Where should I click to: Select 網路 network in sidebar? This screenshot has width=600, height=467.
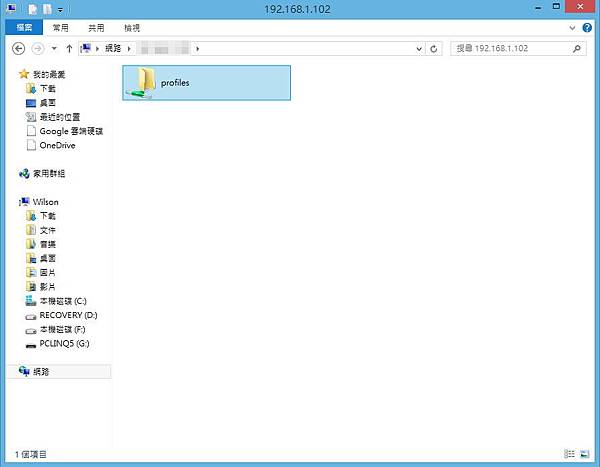click(x=41, y=372)
